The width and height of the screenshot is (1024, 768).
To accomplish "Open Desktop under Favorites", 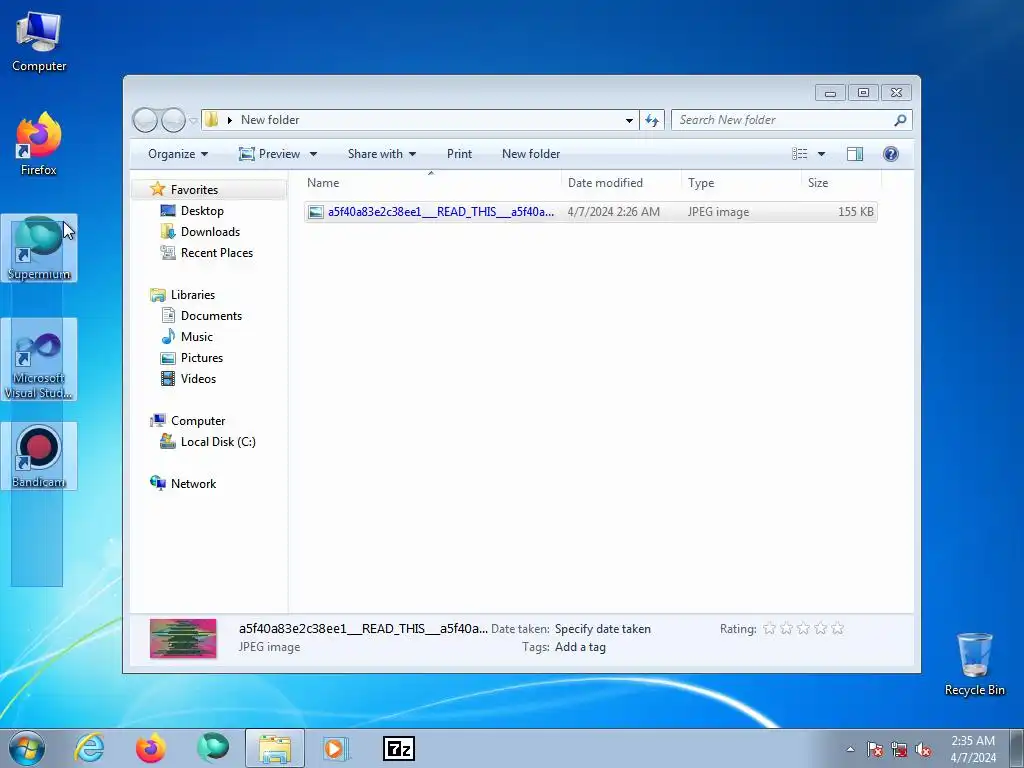I will pos(202,211).
